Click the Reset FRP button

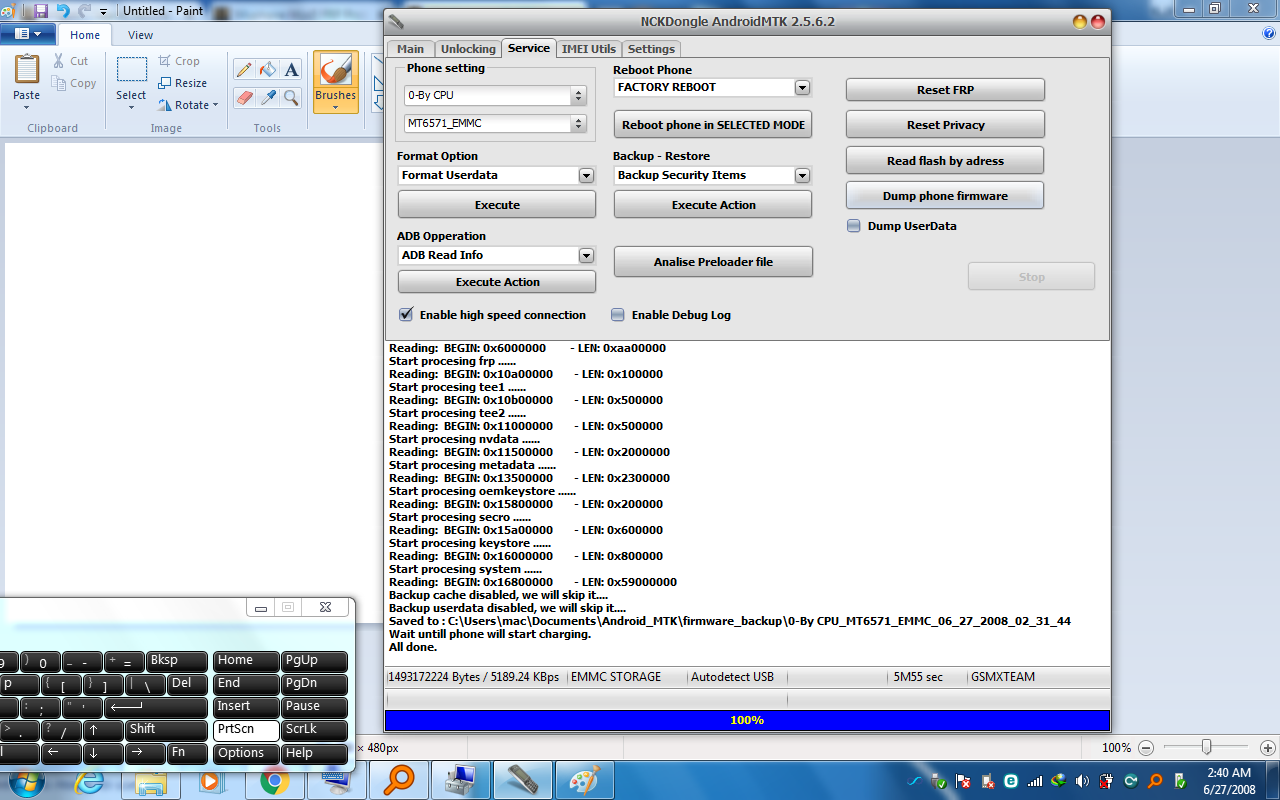click(945, 90)
